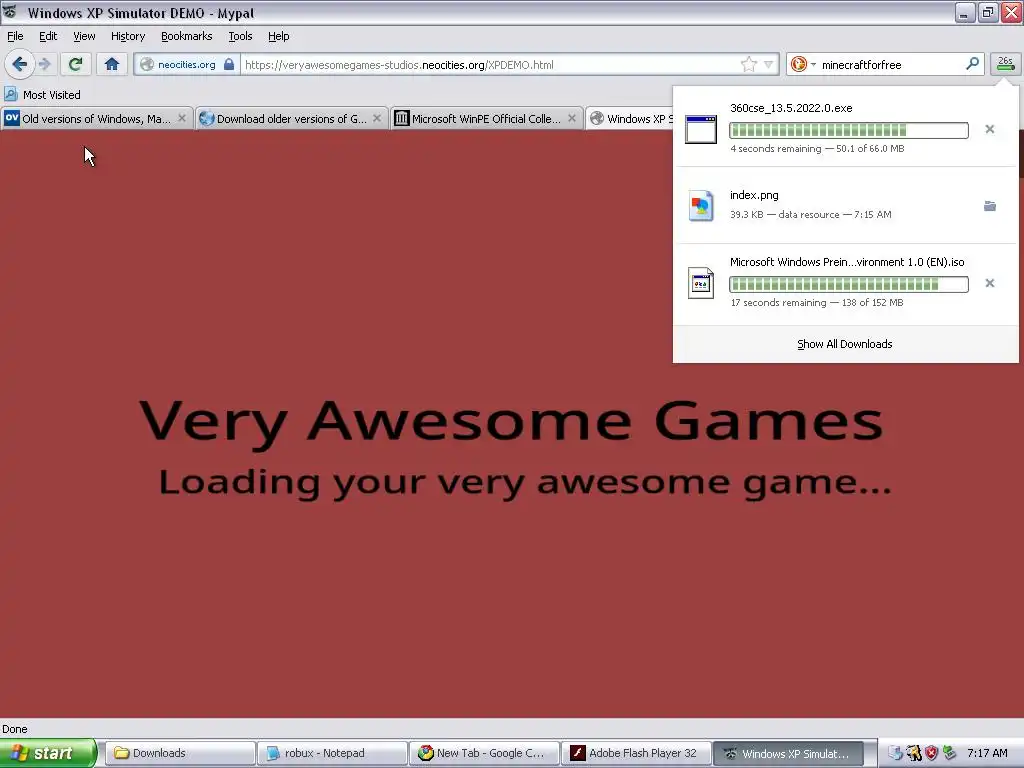Switch to New Tab - Google Chrome taskbar button

tap(484, 753)
